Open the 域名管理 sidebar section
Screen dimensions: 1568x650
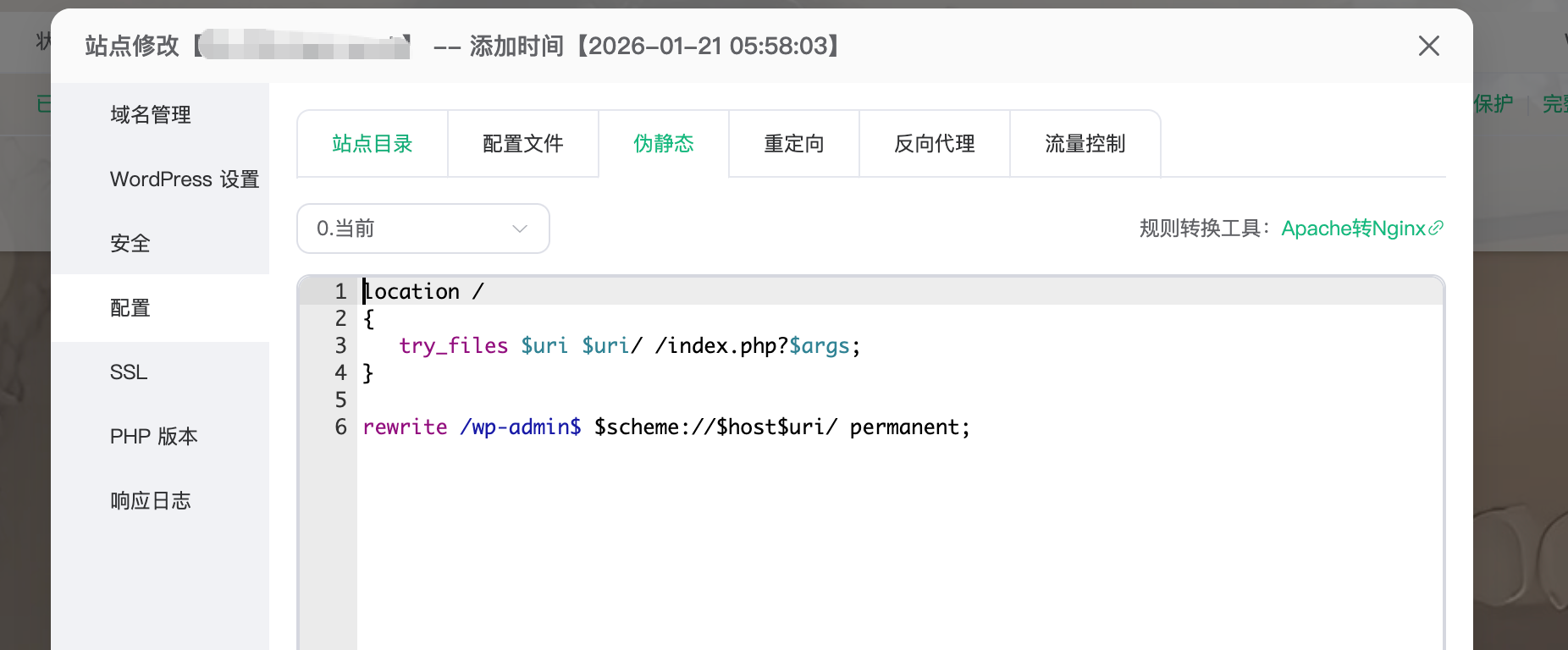pos(151,114)
